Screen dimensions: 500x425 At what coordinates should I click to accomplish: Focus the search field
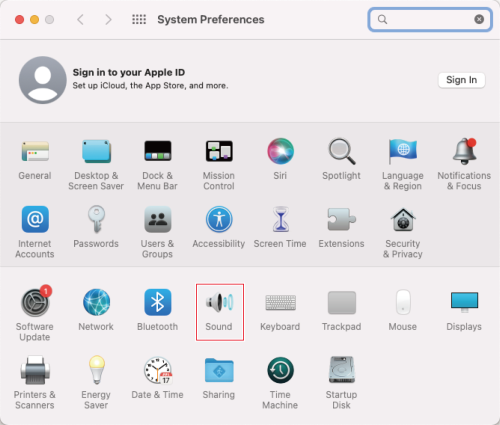[430, 19]
